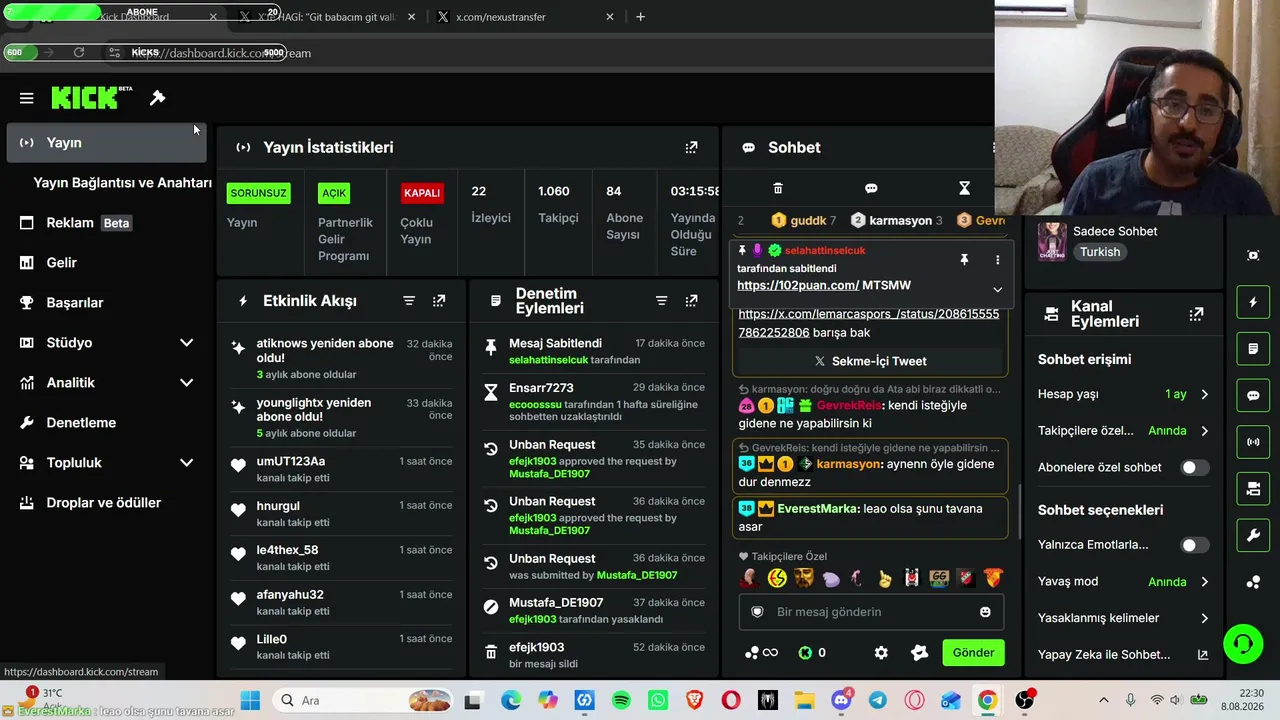The width and height of the screenshot is (1280, 720).
Task: Pop out the Kanal Eylemleri panel
Action: (x=1196, y=314)
